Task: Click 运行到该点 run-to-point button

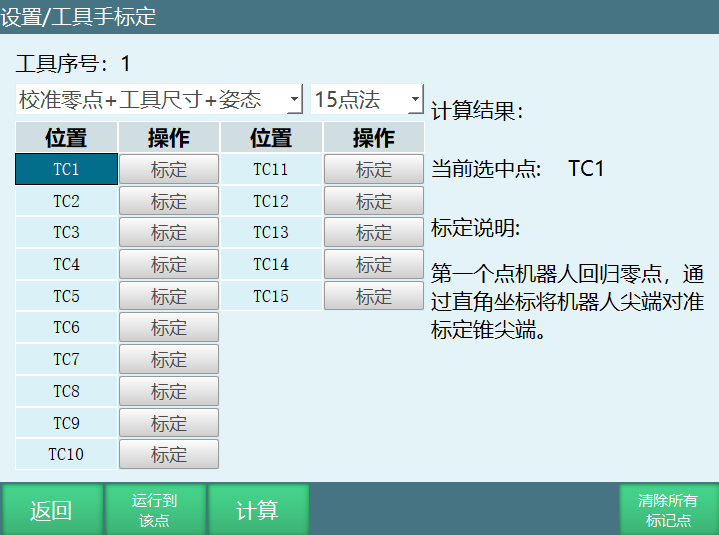Action: (154, 510)
